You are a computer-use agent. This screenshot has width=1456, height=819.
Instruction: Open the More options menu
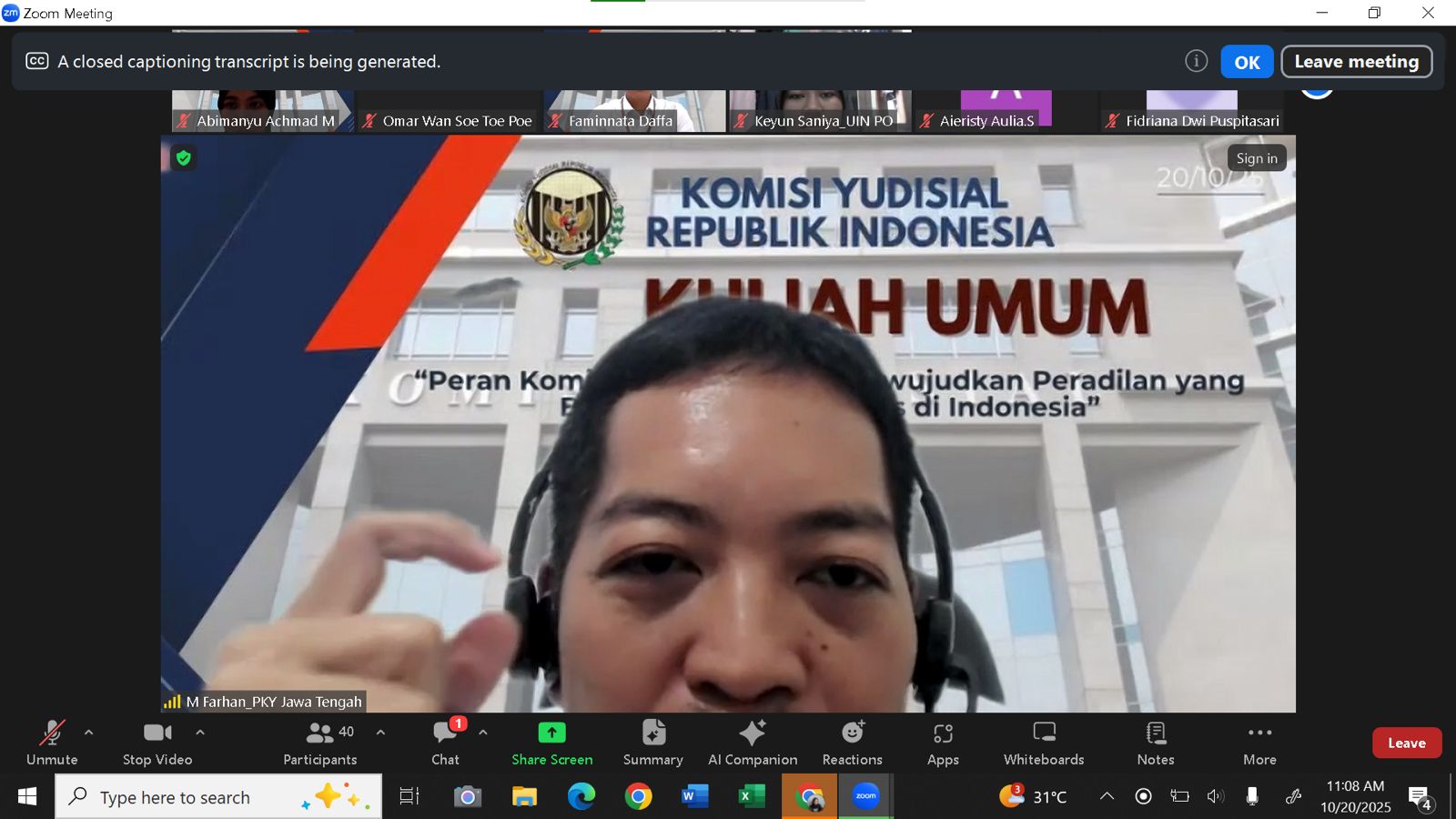pyautogui.click(x=1259, y=743)
